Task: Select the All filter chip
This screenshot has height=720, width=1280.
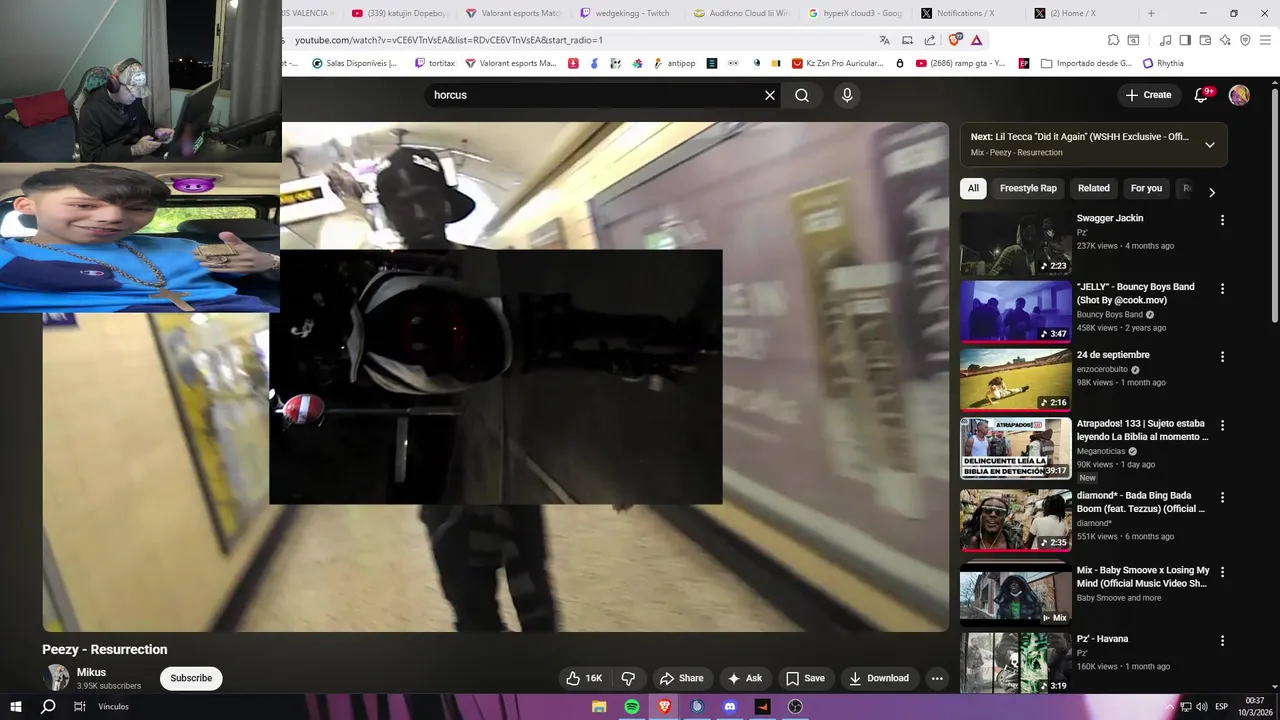Action: 973,188
